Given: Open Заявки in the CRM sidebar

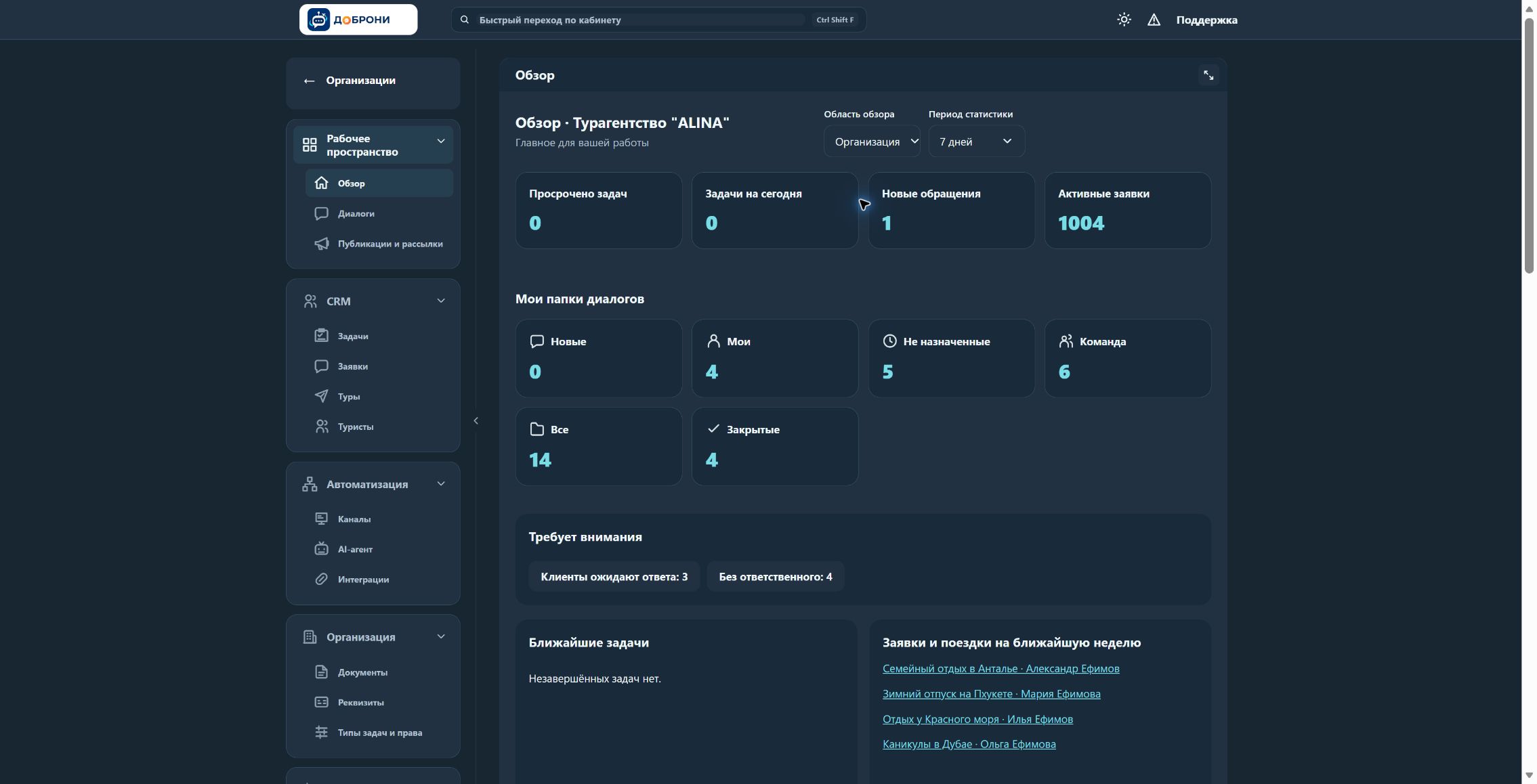Looking at the screenshot, I should point(379,366).
